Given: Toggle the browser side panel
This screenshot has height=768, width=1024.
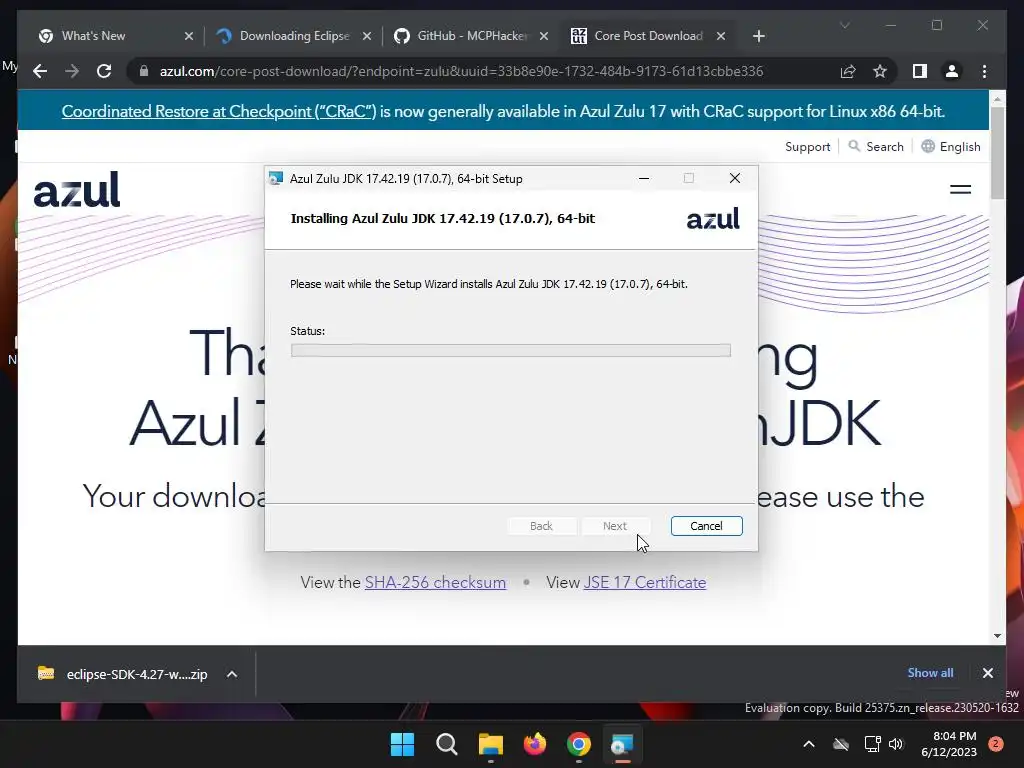Looking at the screenshot, I should 920,71.
